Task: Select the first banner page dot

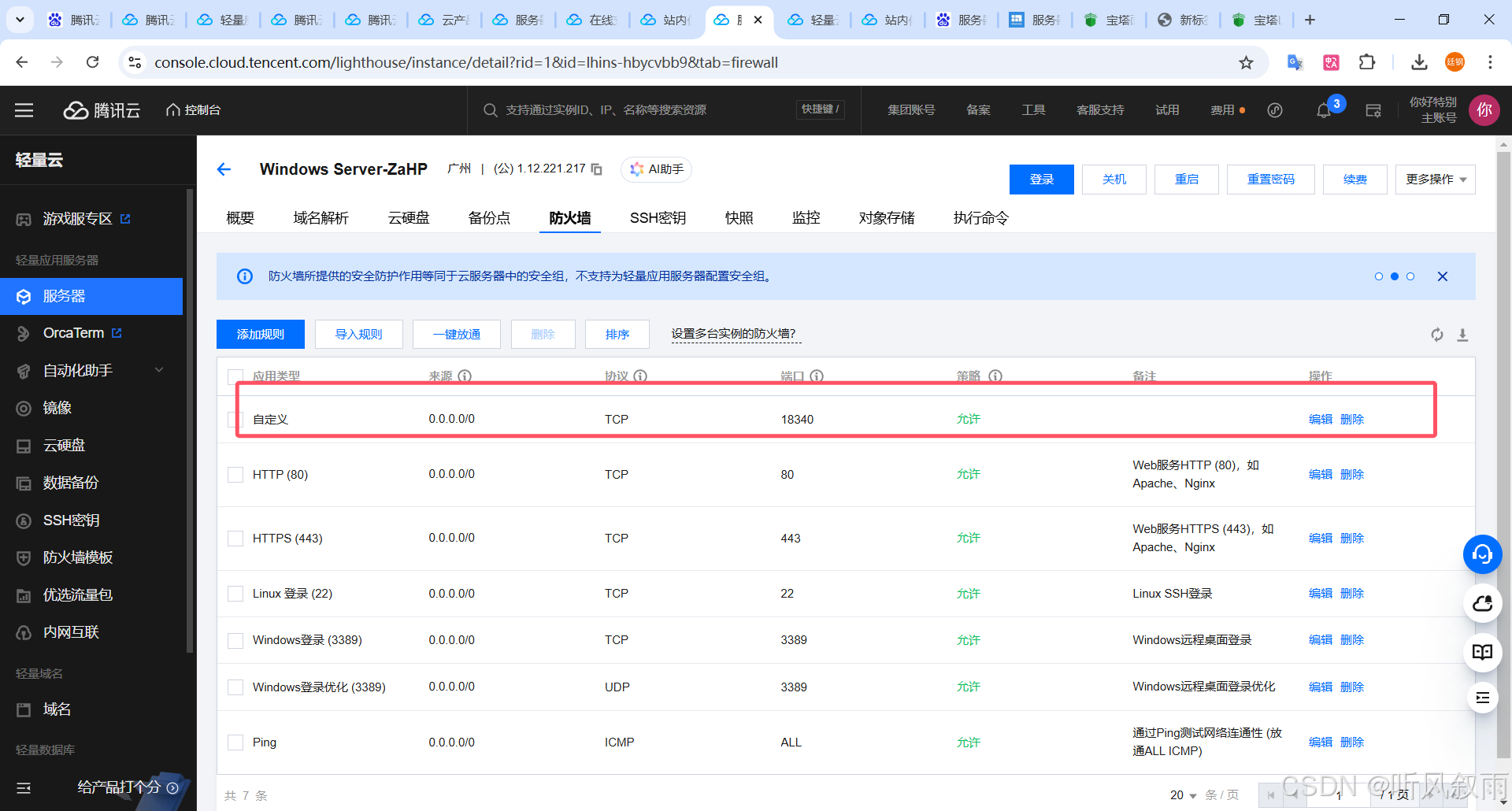Action: tap(1378, 276)
